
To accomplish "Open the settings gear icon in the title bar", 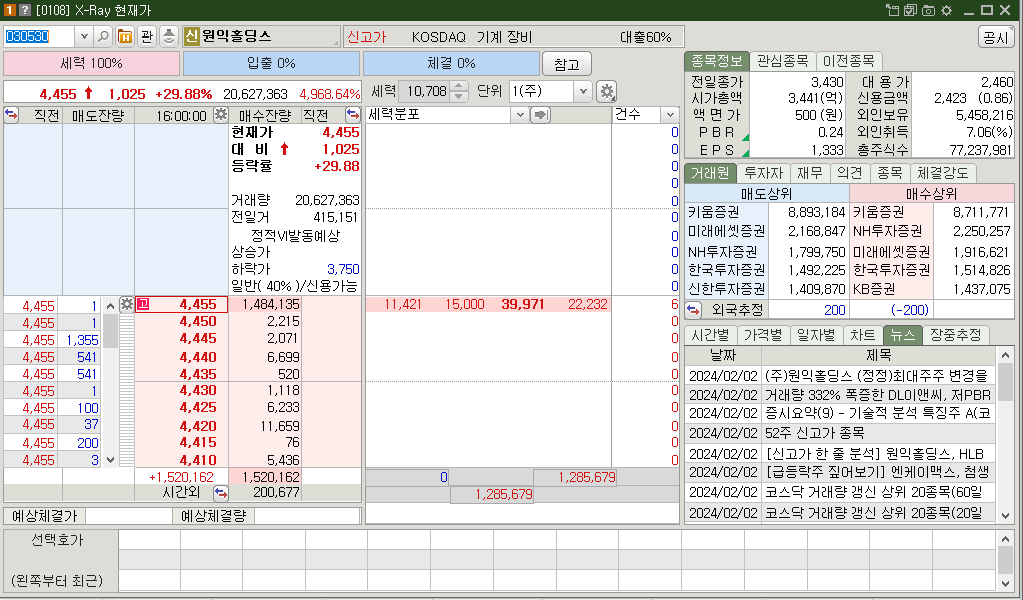I will pos(945,10).
